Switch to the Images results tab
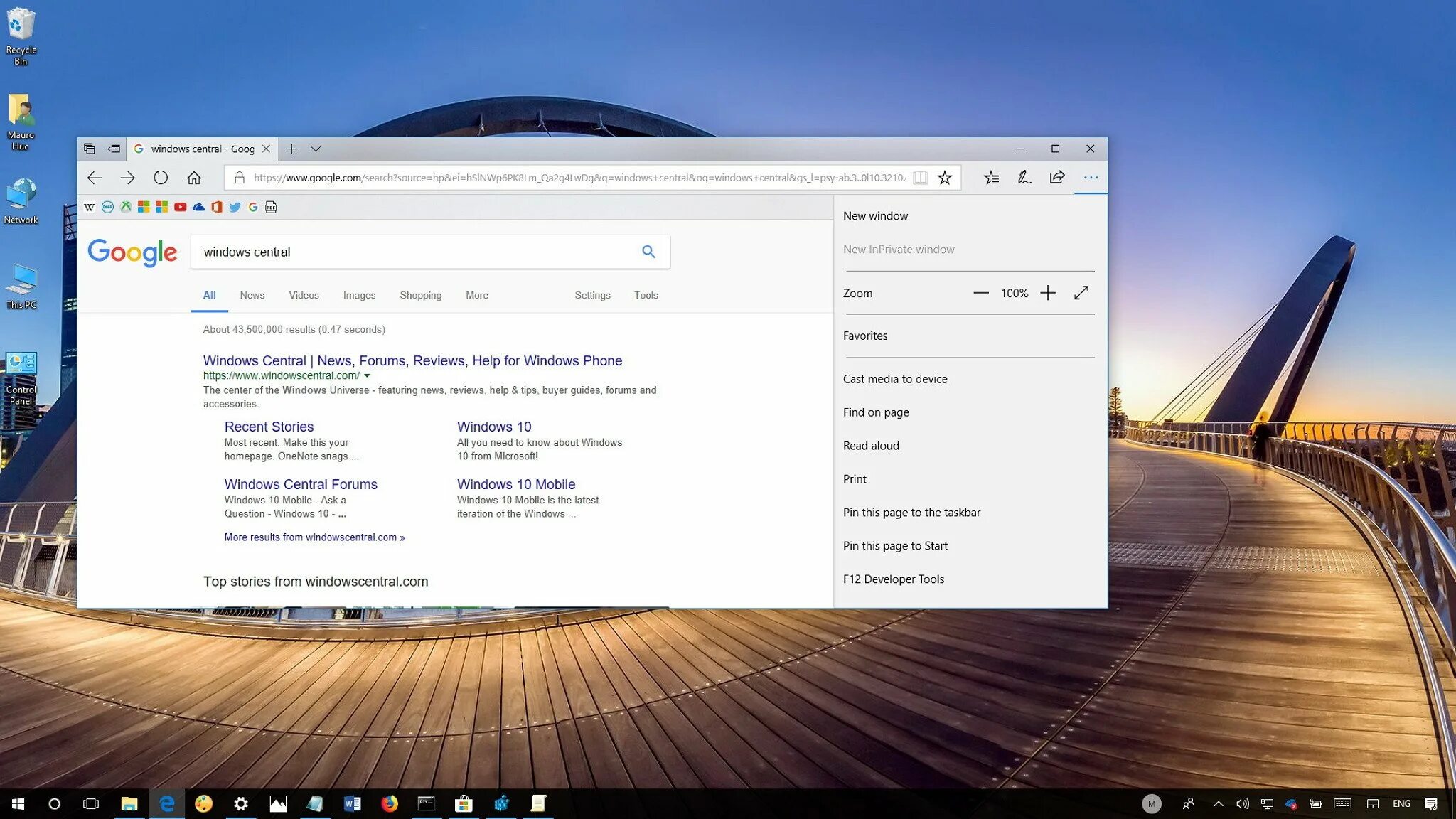The height and width of the screenshot is (819, 1456). point(359,295)
